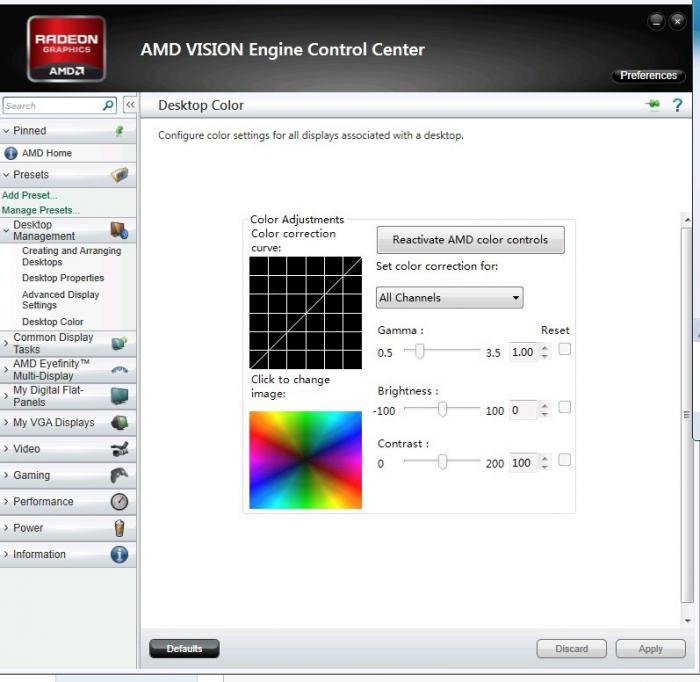Screen dimensions: 700x682
Task: Click the Power battery icon
Action: coord(119,528)
